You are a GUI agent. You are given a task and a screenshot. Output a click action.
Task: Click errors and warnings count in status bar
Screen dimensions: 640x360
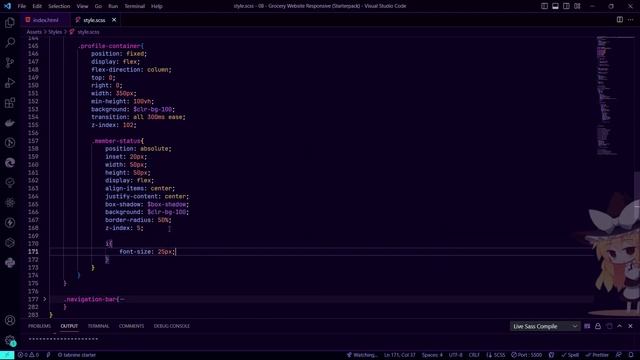click(28, 355)
